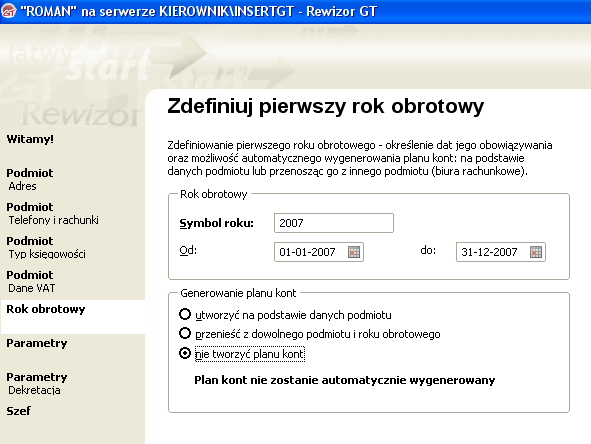Open the calendar picker for do date
591x444 pixels.
tap(536, 252)
